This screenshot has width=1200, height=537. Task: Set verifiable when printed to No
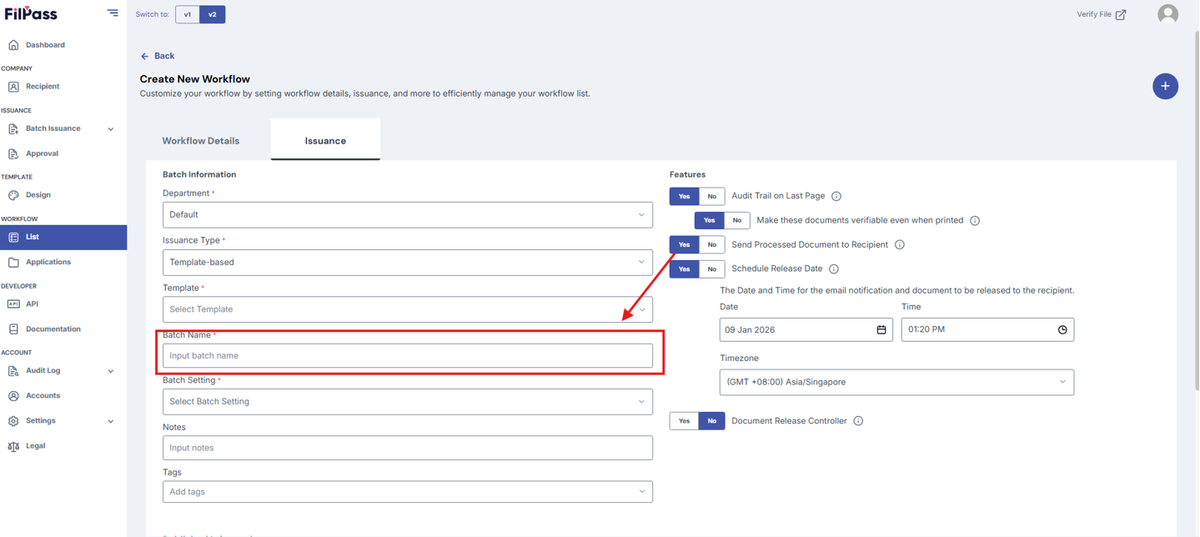[737, 220]
